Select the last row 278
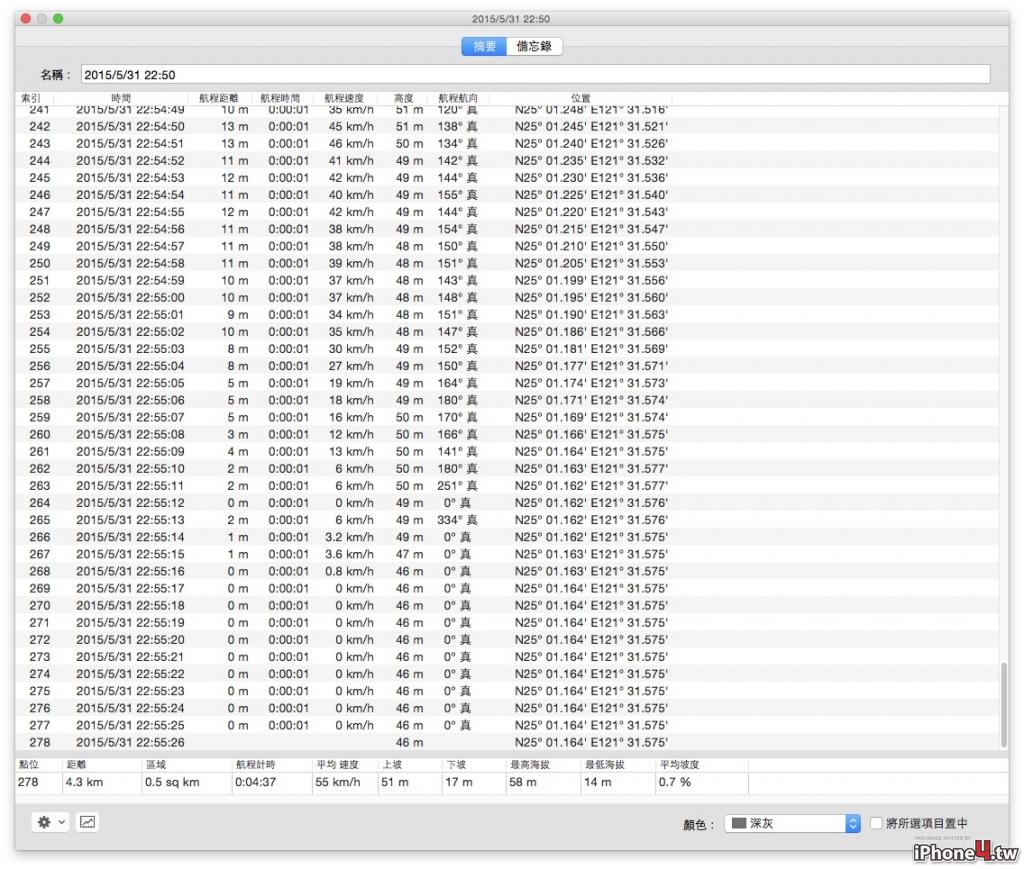1024x869 pixels. [507, 742]
